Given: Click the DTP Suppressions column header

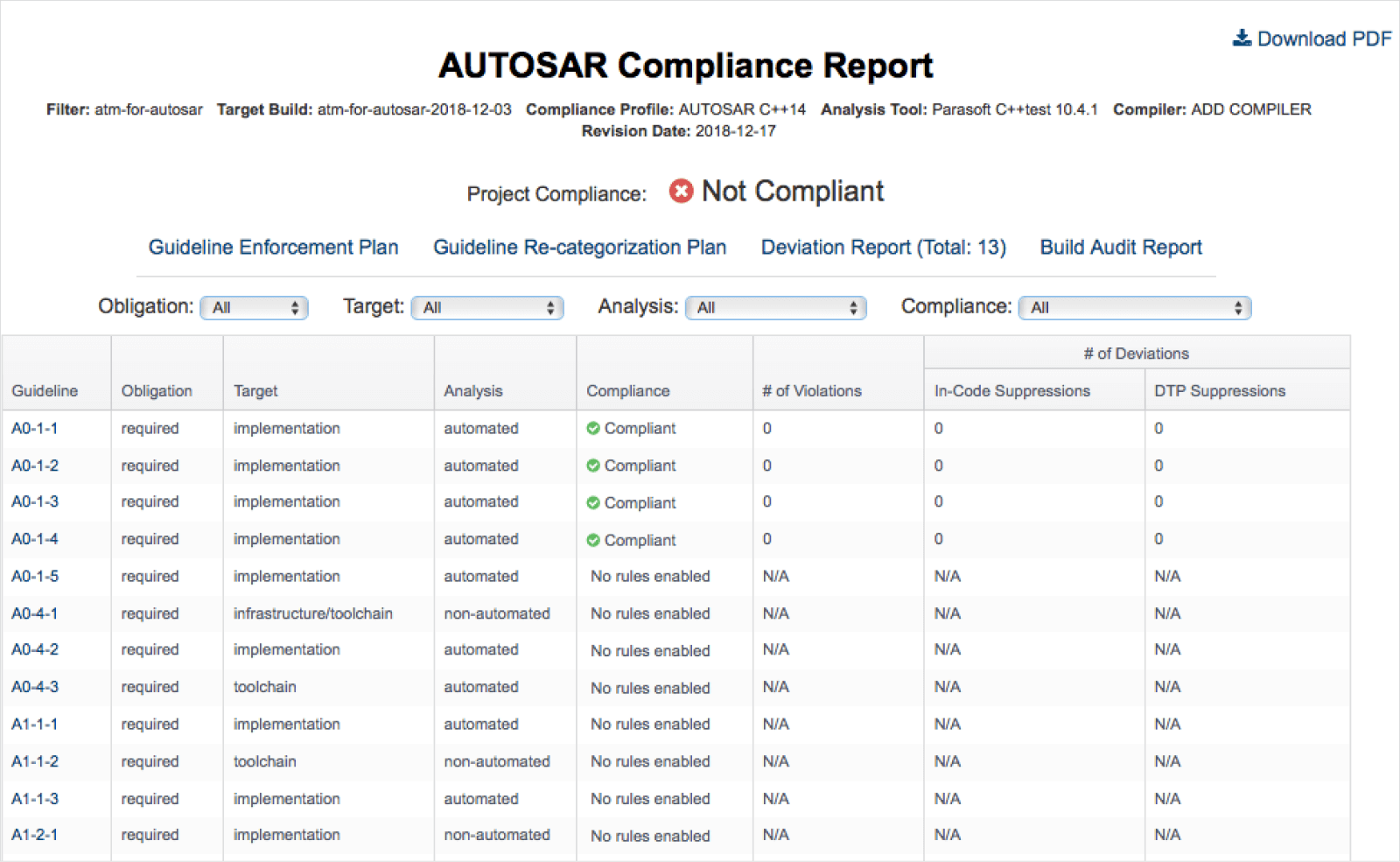Looking at the screenshot, I should click(1220, 390).
